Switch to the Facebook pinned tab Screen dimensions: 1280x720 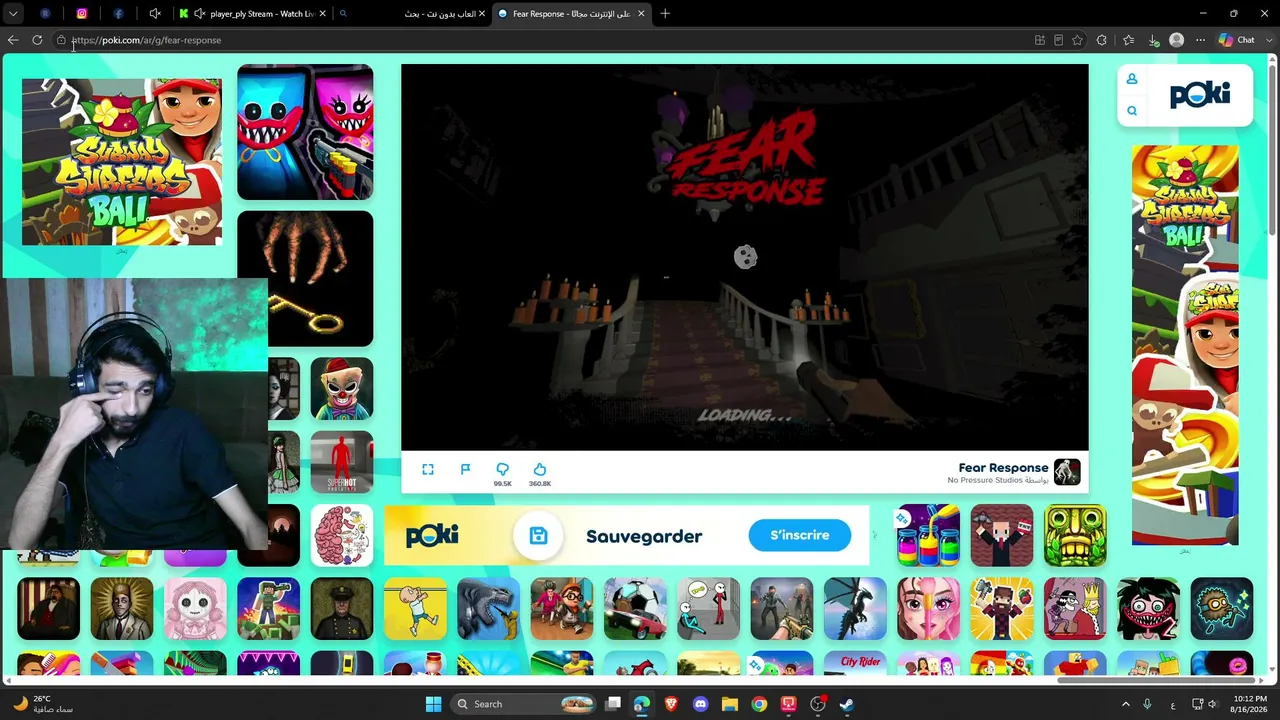118,14
